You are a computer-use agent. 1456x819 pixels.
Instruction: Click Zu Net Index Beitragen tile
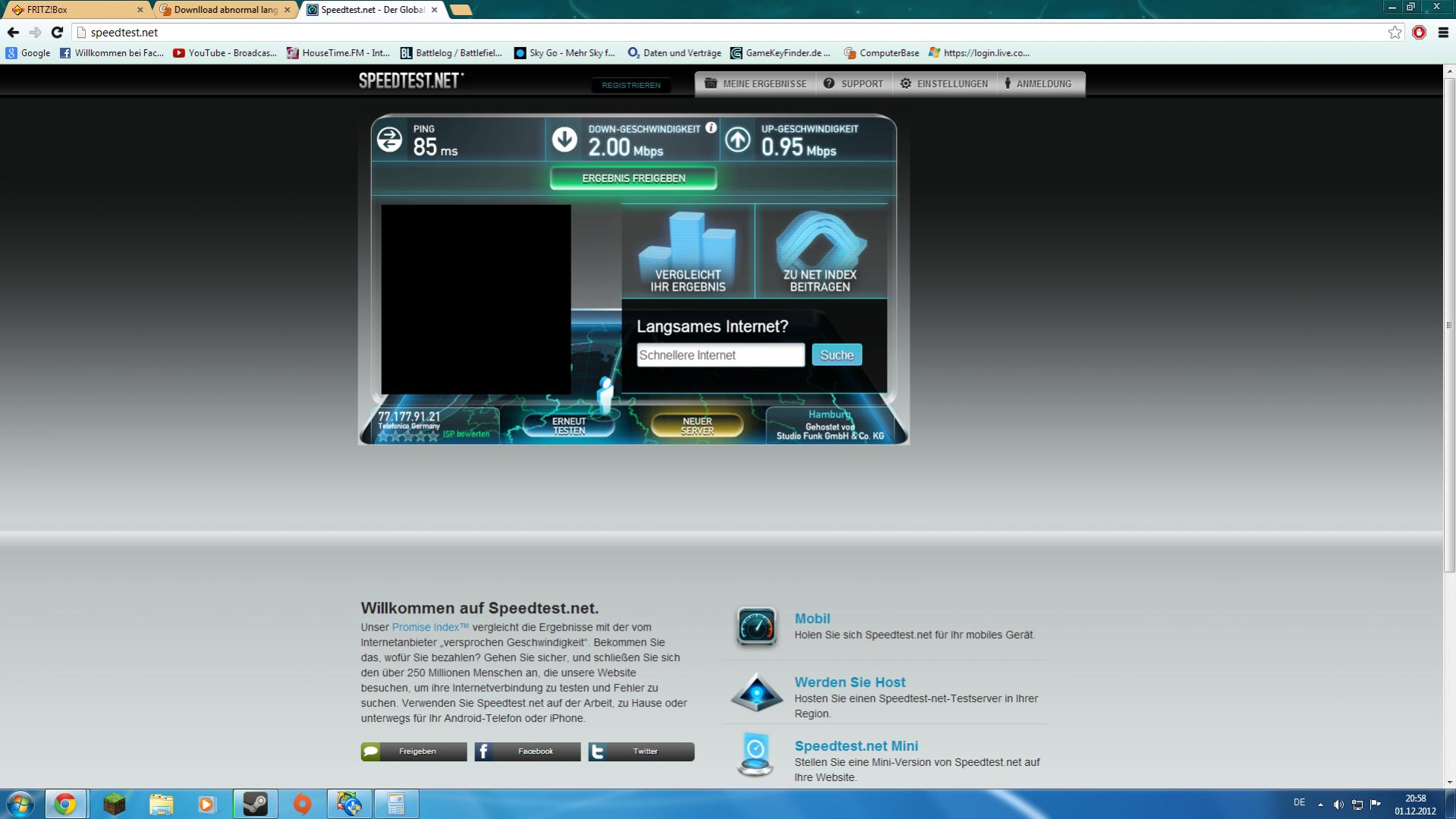(x=820, y=251)
